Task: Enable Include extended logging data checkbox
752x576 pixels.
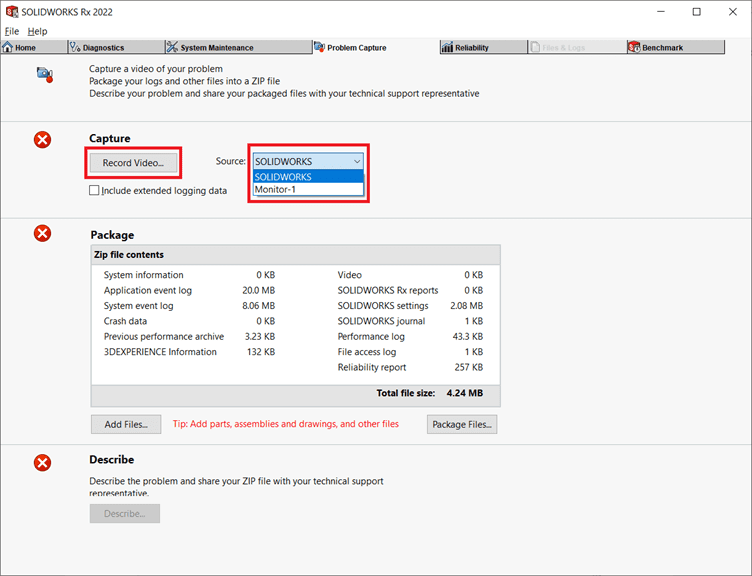Action: [x=94, y=190]
